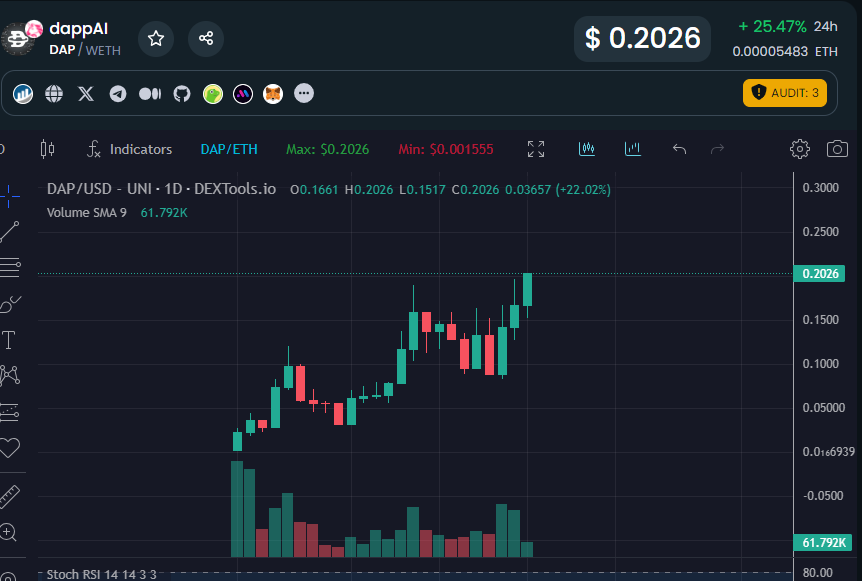Redo the chart action
Viewport: 862px width, 581px height.
coord(717,149)
